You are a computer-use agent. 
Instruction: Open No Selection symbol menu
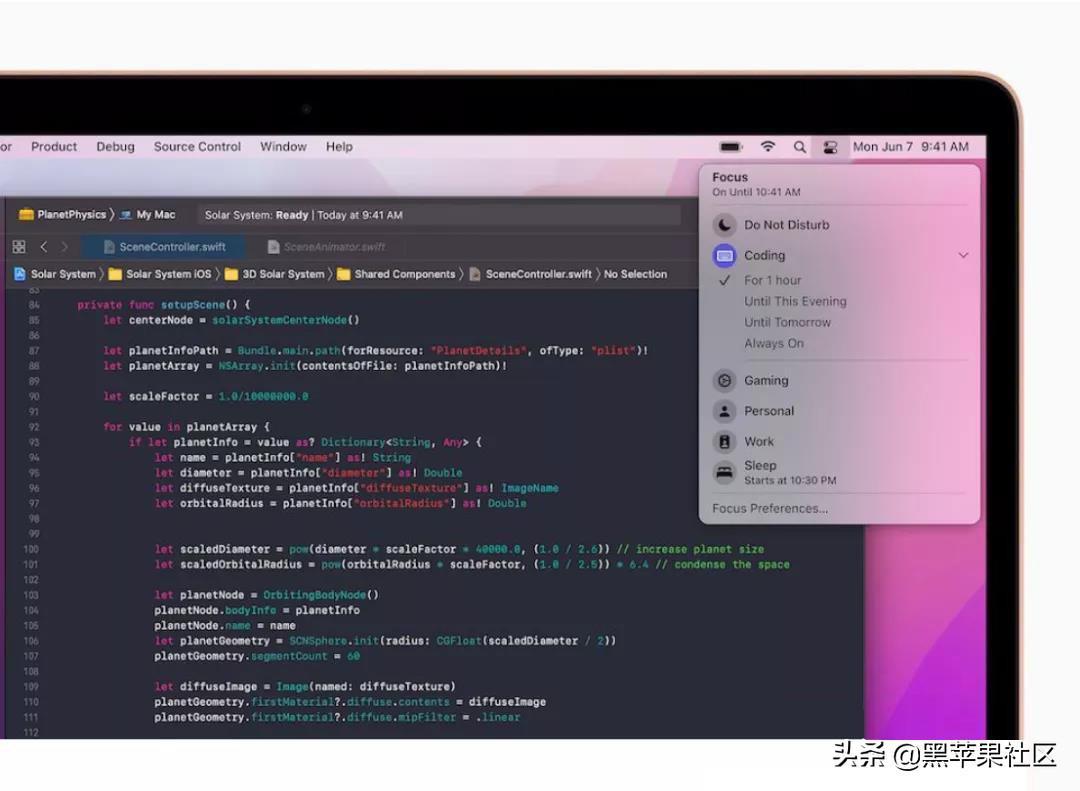click(x=635, y=274)
